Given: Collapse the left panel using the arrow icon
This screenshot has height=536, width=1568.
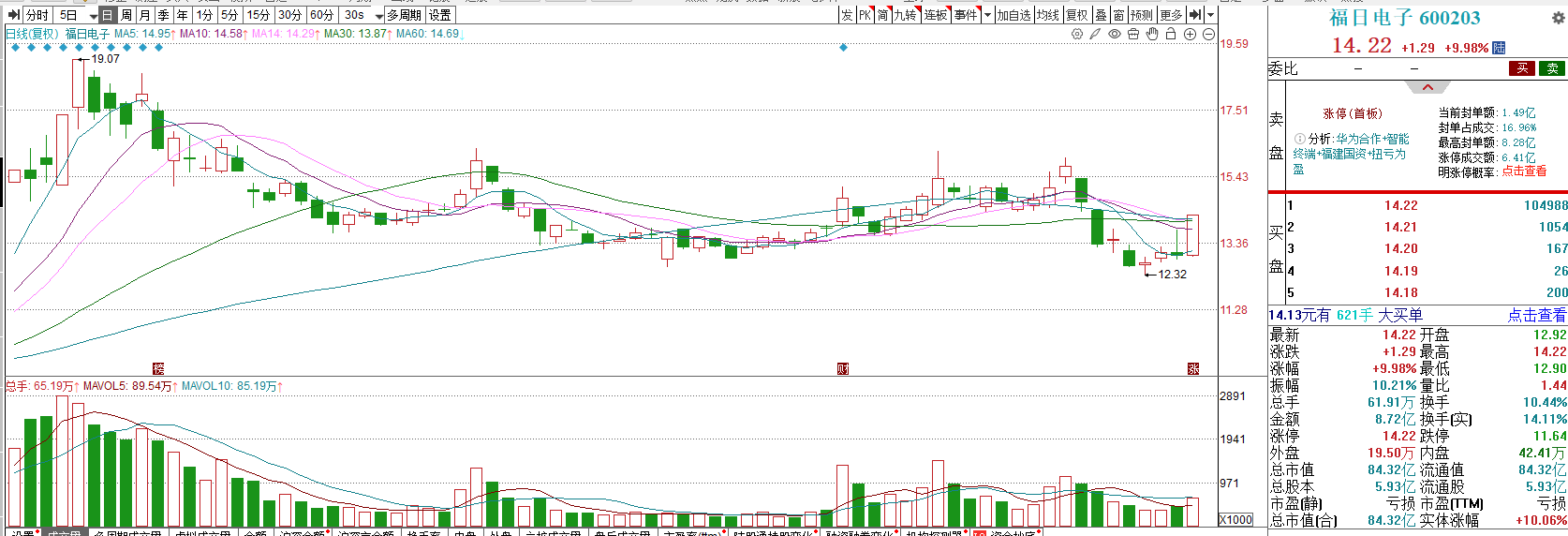Looking at the screenshot, I should point(13,15).
